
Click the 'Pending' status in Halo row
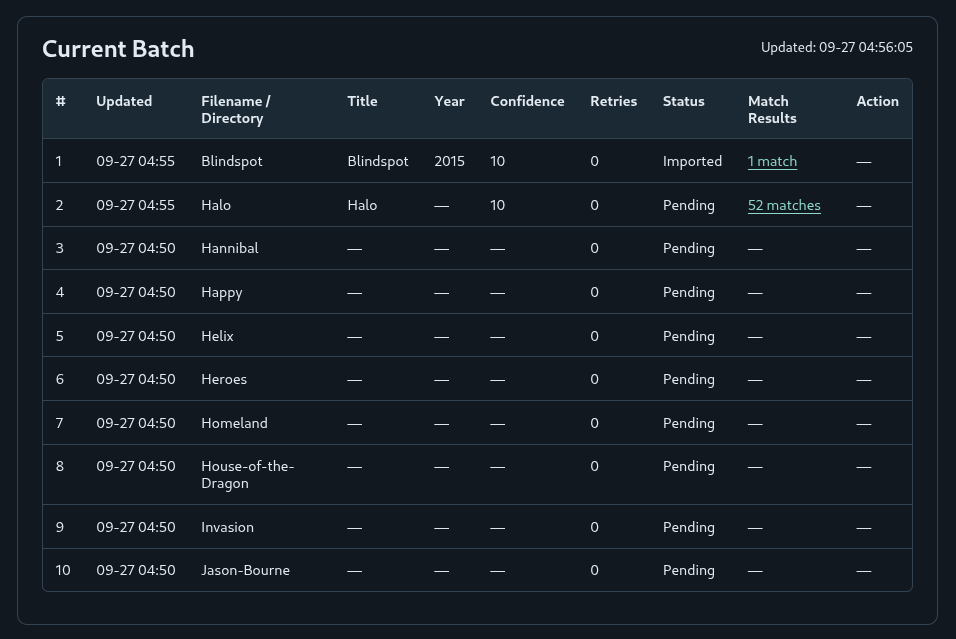pos(688,205)
